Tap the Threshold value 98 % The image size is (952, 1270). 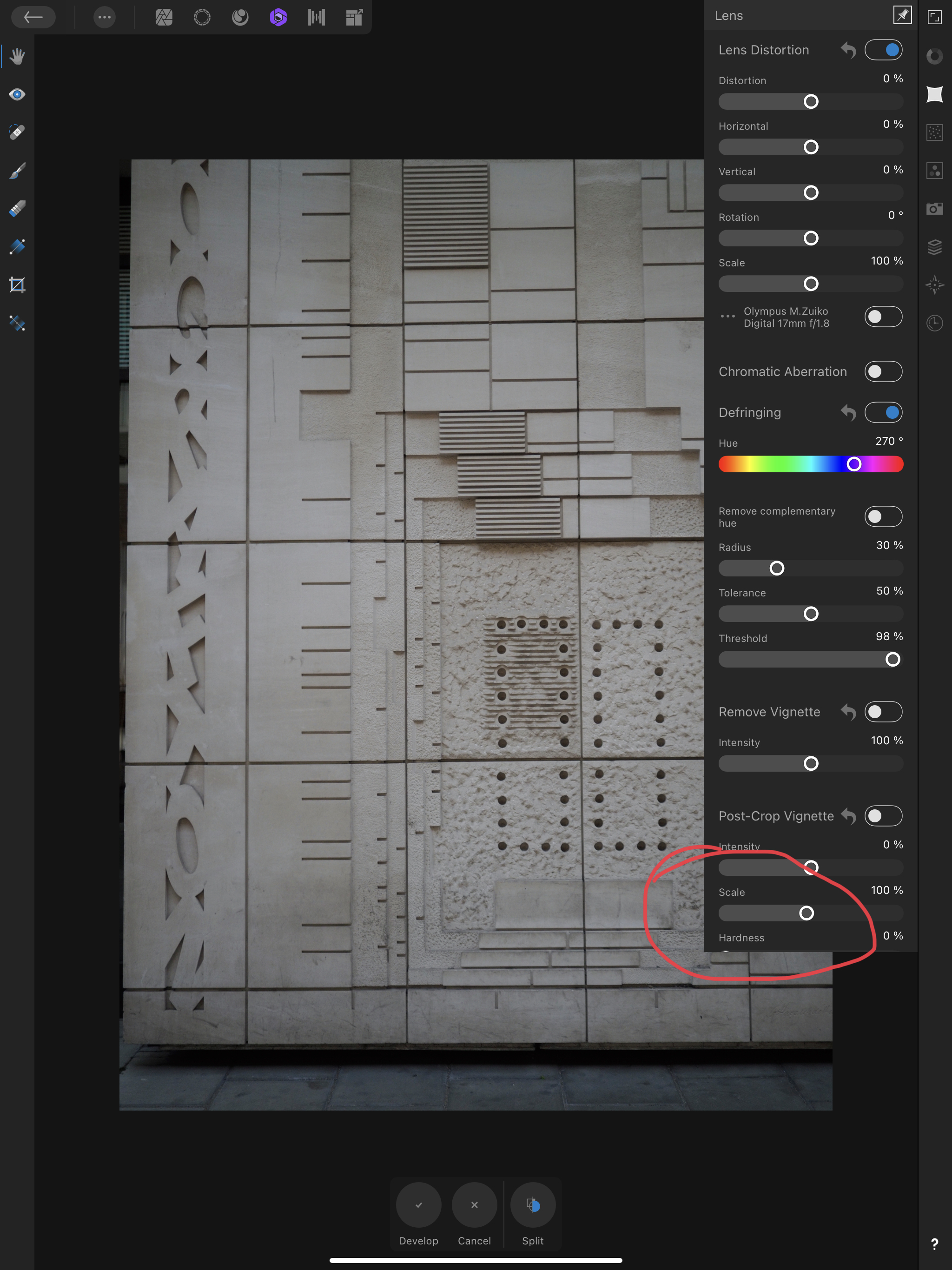[889, 636]
